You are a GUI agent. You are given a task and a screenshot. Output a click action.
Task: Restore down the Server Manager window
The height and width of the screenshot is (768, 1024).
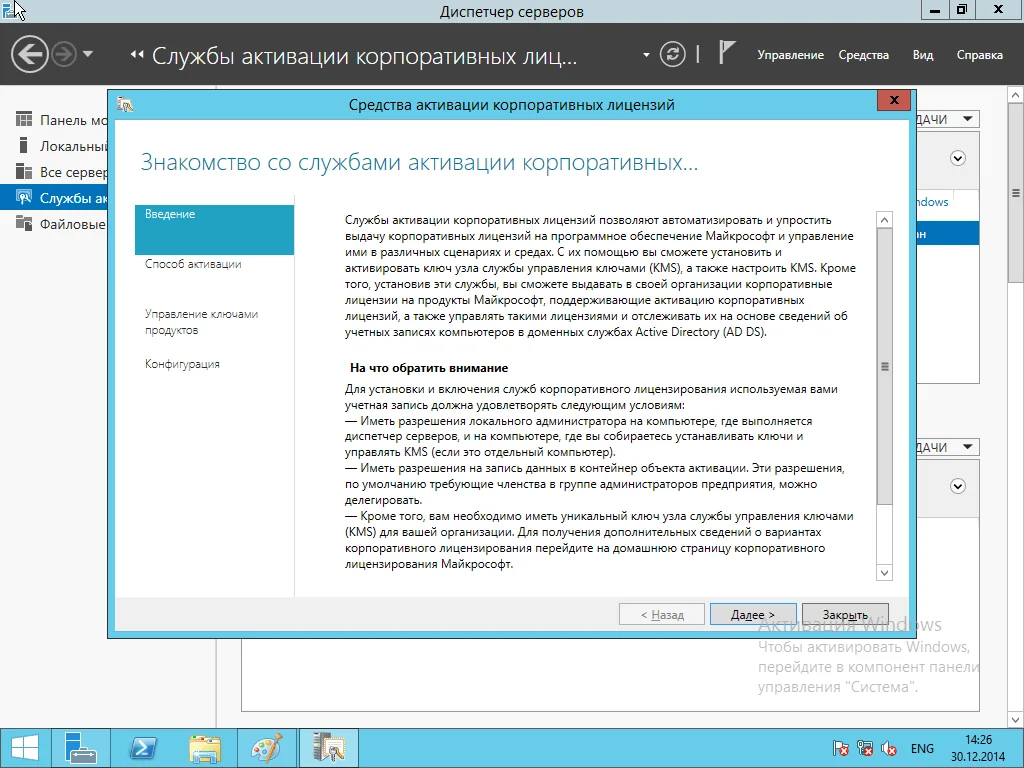[x=962, y=10]
